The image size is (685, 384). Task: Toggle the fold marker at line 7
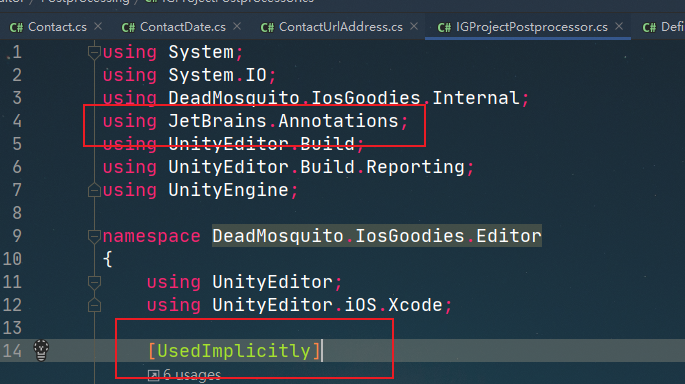(94, 190)
